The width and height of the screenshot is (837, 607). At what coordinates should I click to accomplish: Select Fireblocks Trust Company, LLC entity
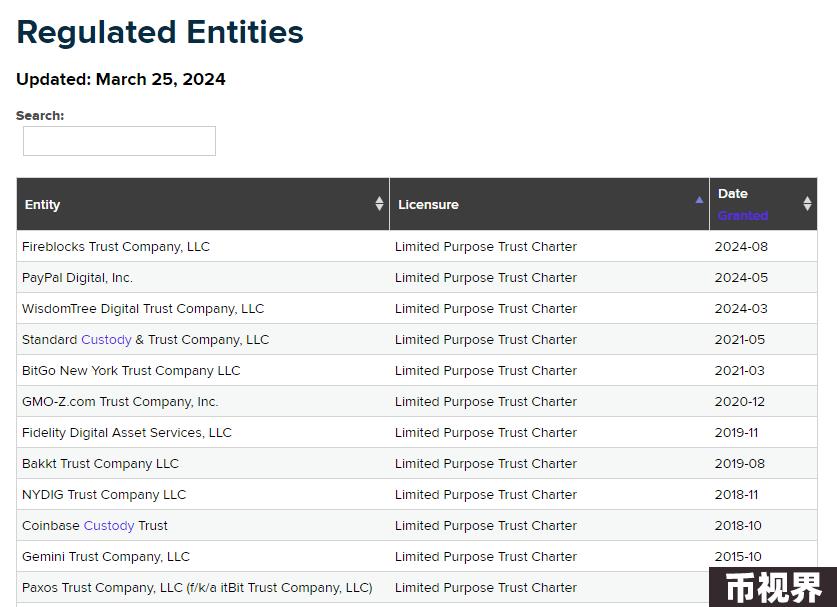tap(116, 247)
